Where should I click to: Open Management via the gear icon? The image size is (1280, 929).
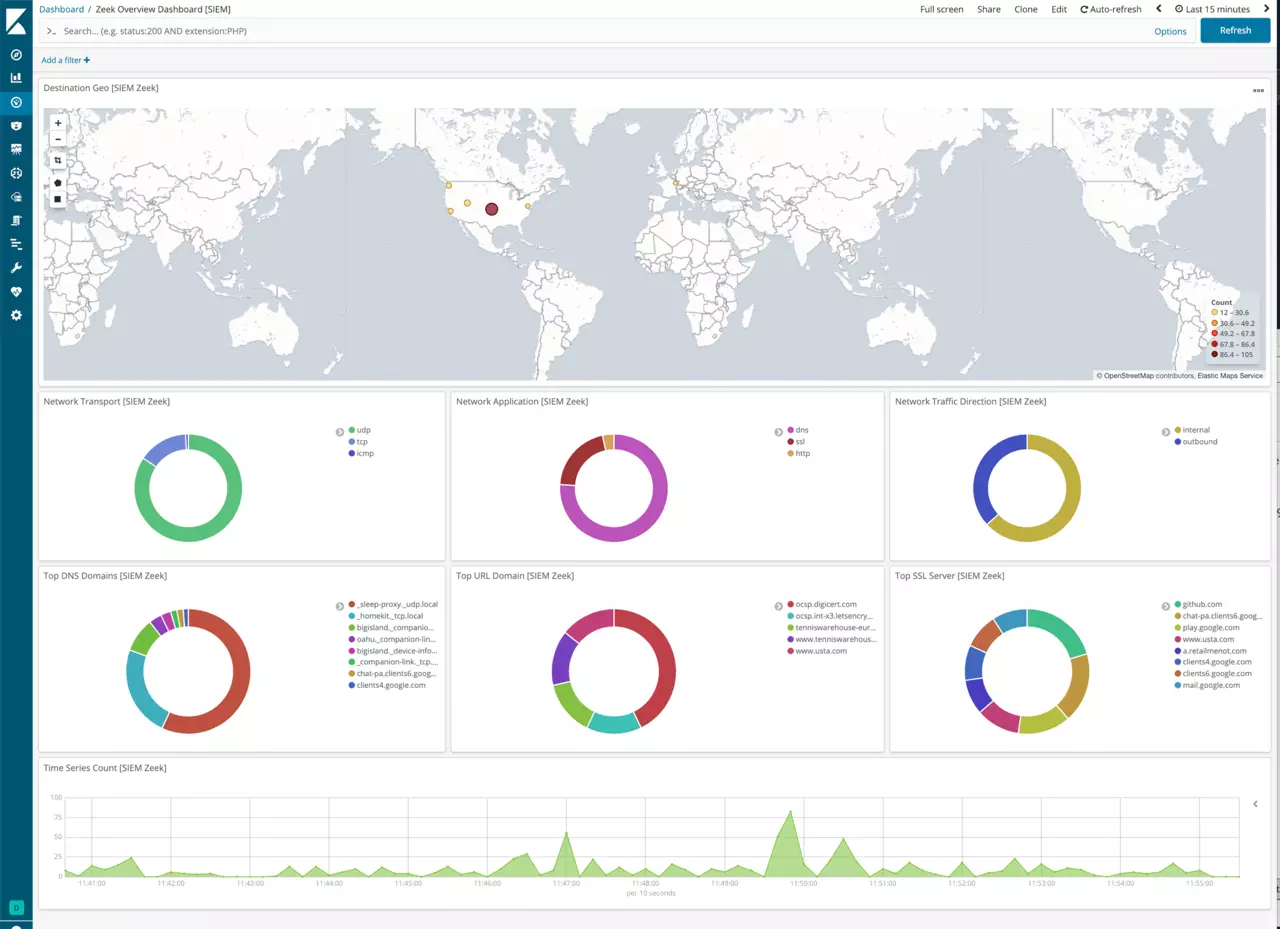16,315
